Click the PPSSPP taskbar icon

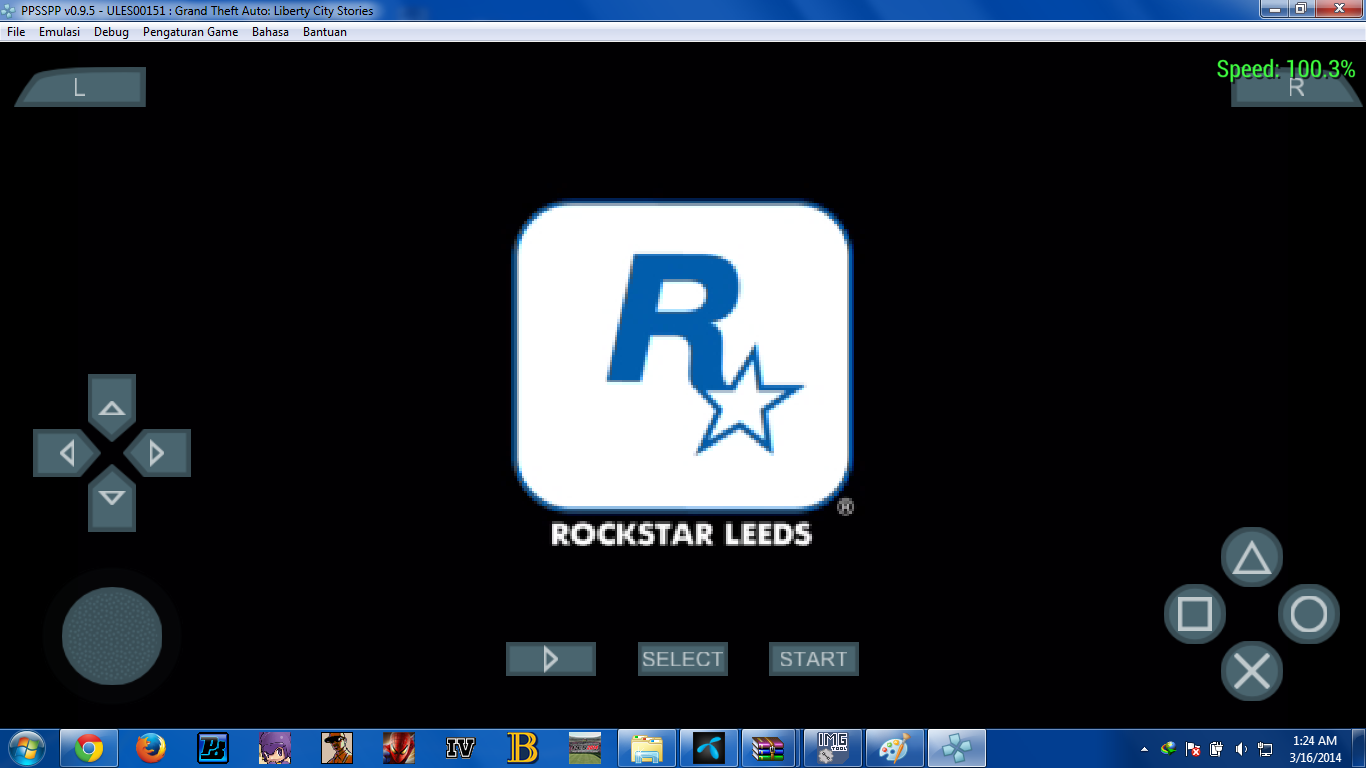[957, 748]
